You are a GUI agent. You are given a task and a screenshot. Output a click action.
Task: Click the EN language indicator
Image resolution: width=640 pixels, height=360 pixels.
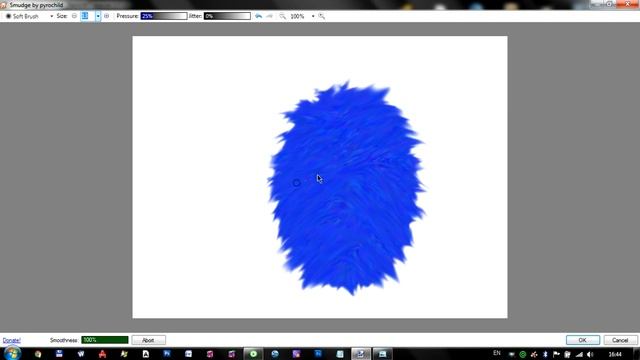point(497,353)
